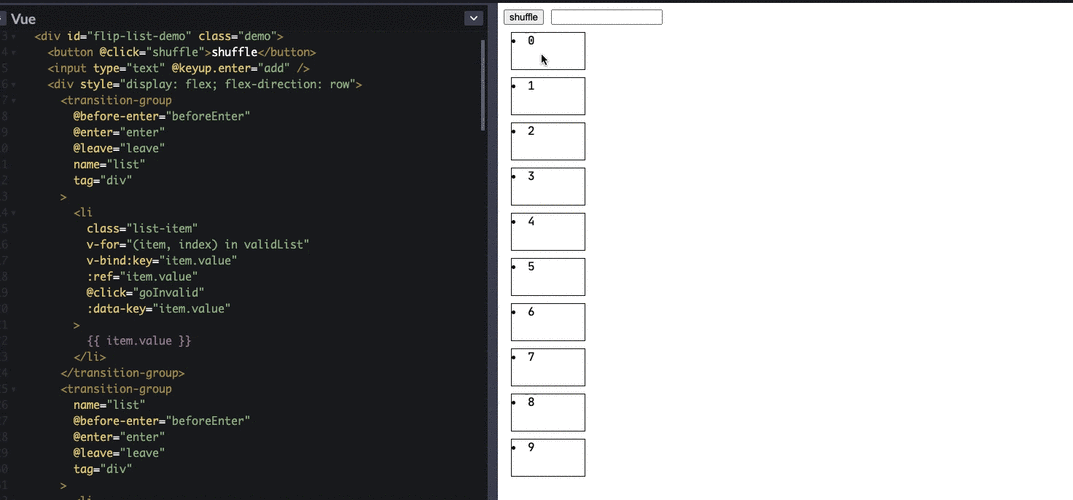Viewport: 1073px width, 500px height.
Task: Collapse the first transition-group fold arrow
Action: coord(14,101)
